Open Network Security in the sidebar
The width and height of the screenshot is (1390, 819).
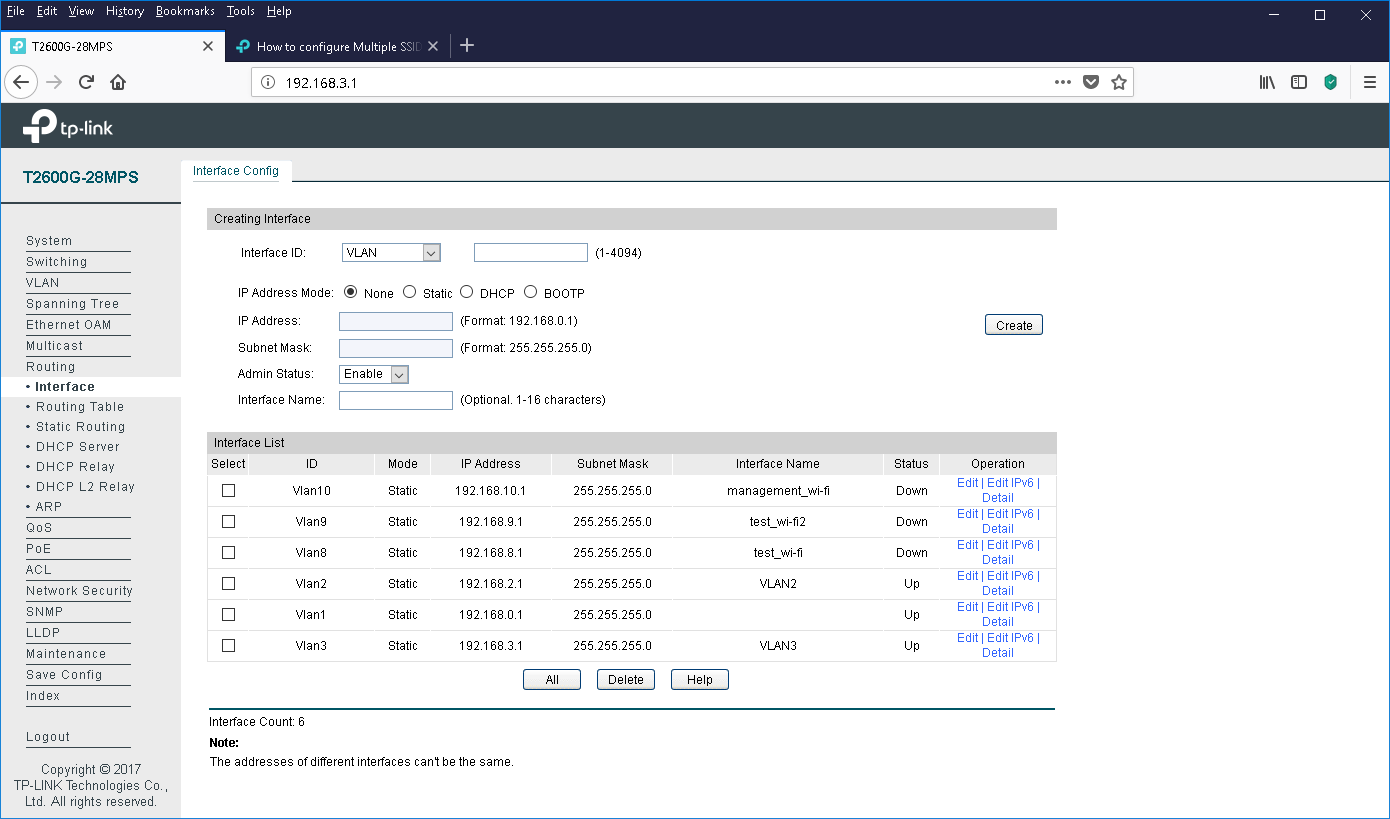(79, 591)
